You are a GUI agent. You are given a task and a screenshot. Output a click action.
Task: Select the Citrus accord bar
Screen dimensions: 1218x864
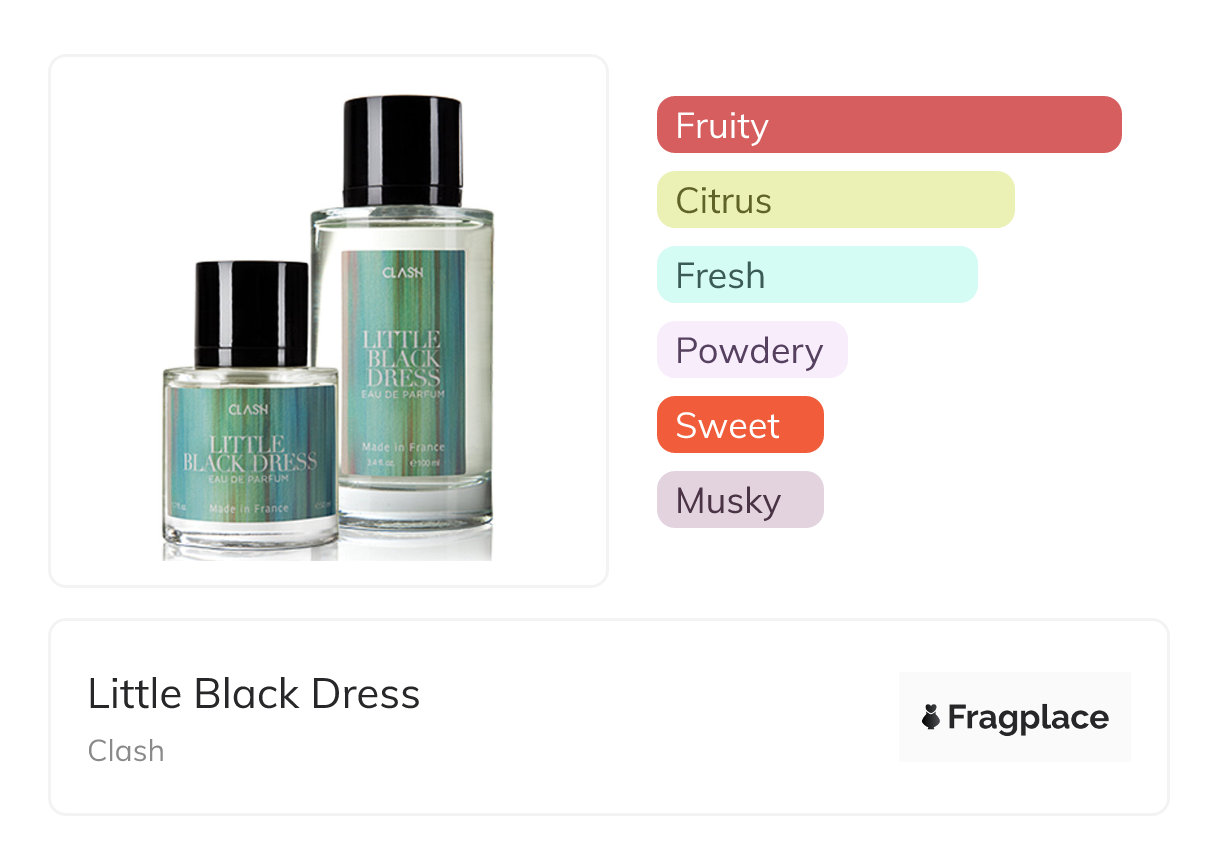tap(836, 200)
